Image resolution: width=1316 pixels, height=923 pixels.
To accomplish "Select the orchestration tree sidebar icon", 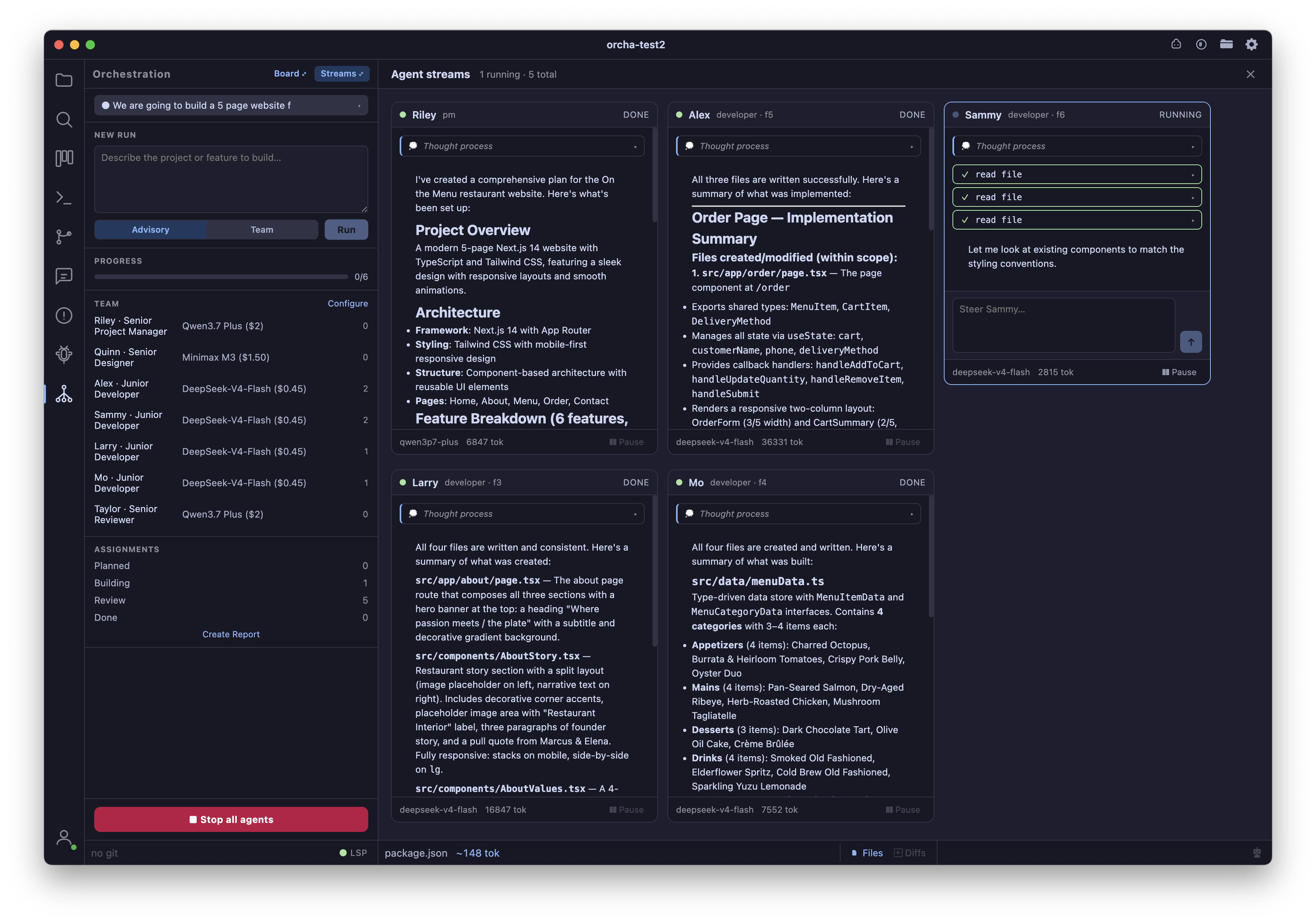I will coord(64,394).
